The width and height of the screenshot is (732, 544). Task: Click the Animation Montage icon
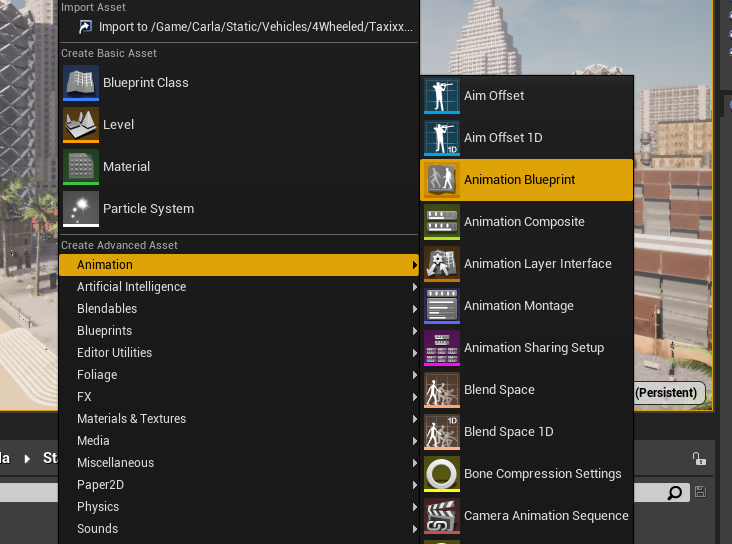point(442,306)
